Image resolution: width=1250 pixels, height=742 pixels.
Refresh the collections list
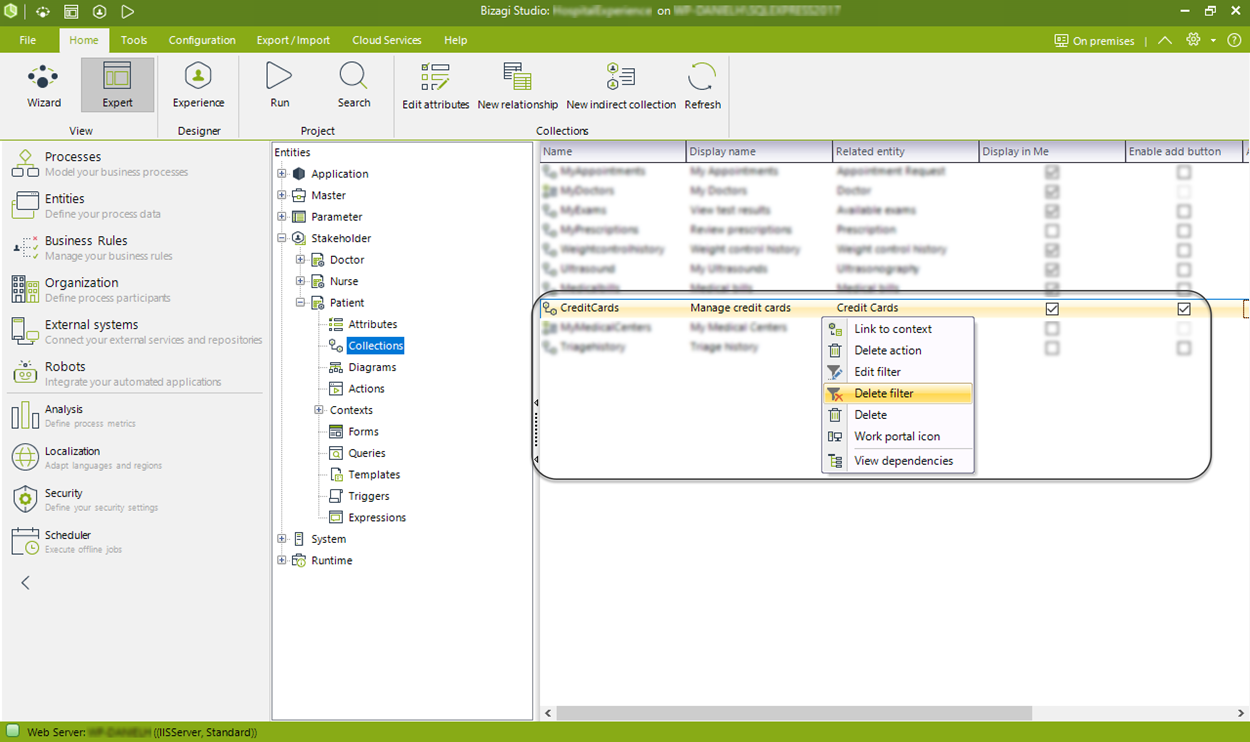[702, 85]
